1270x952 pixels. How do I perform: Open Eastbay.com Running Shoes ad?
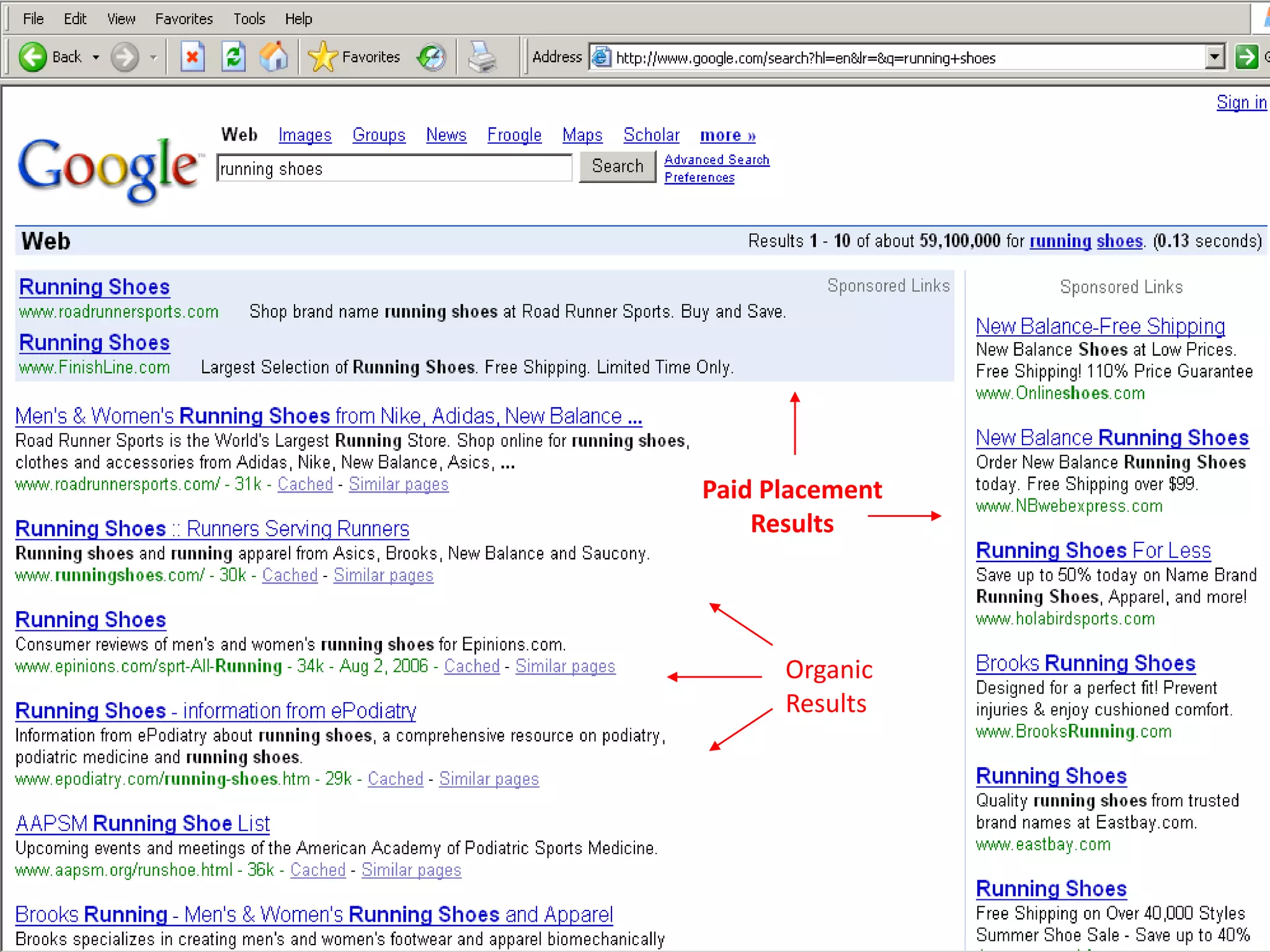tap(1051, 776)
